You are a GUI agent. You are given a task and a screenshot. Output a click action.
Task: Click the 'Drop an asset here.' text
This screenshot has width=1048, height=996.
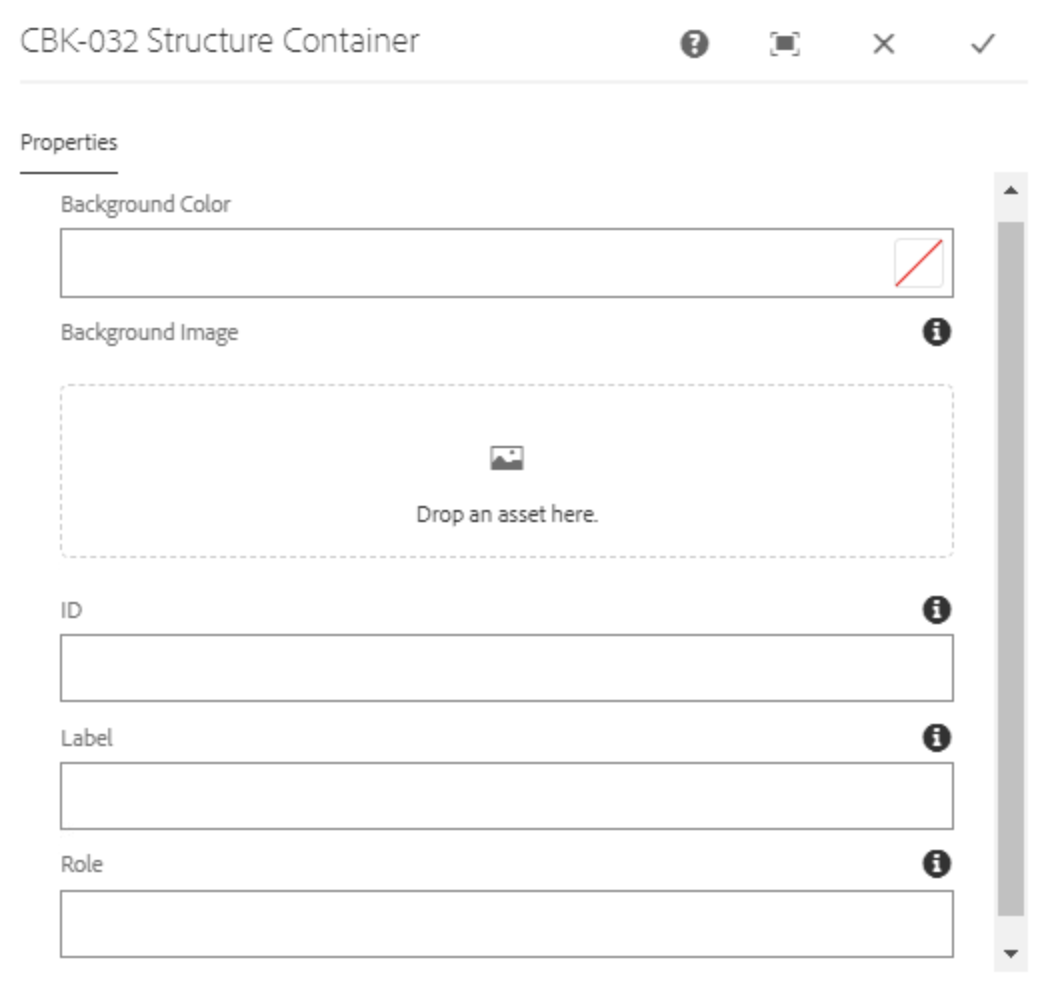[507, 515]
